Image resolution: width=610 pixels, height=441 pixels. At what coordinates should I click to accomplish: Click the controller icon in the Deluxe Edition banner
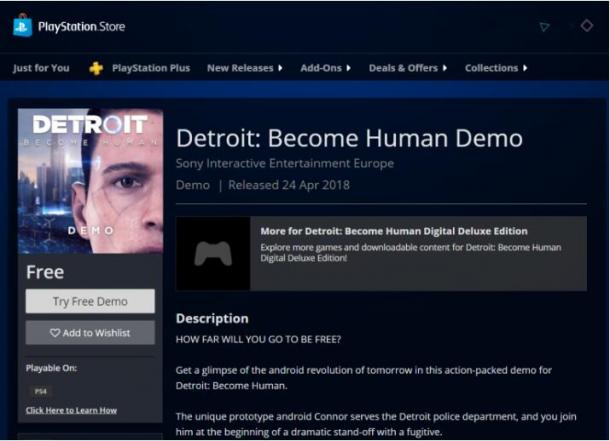213,254
